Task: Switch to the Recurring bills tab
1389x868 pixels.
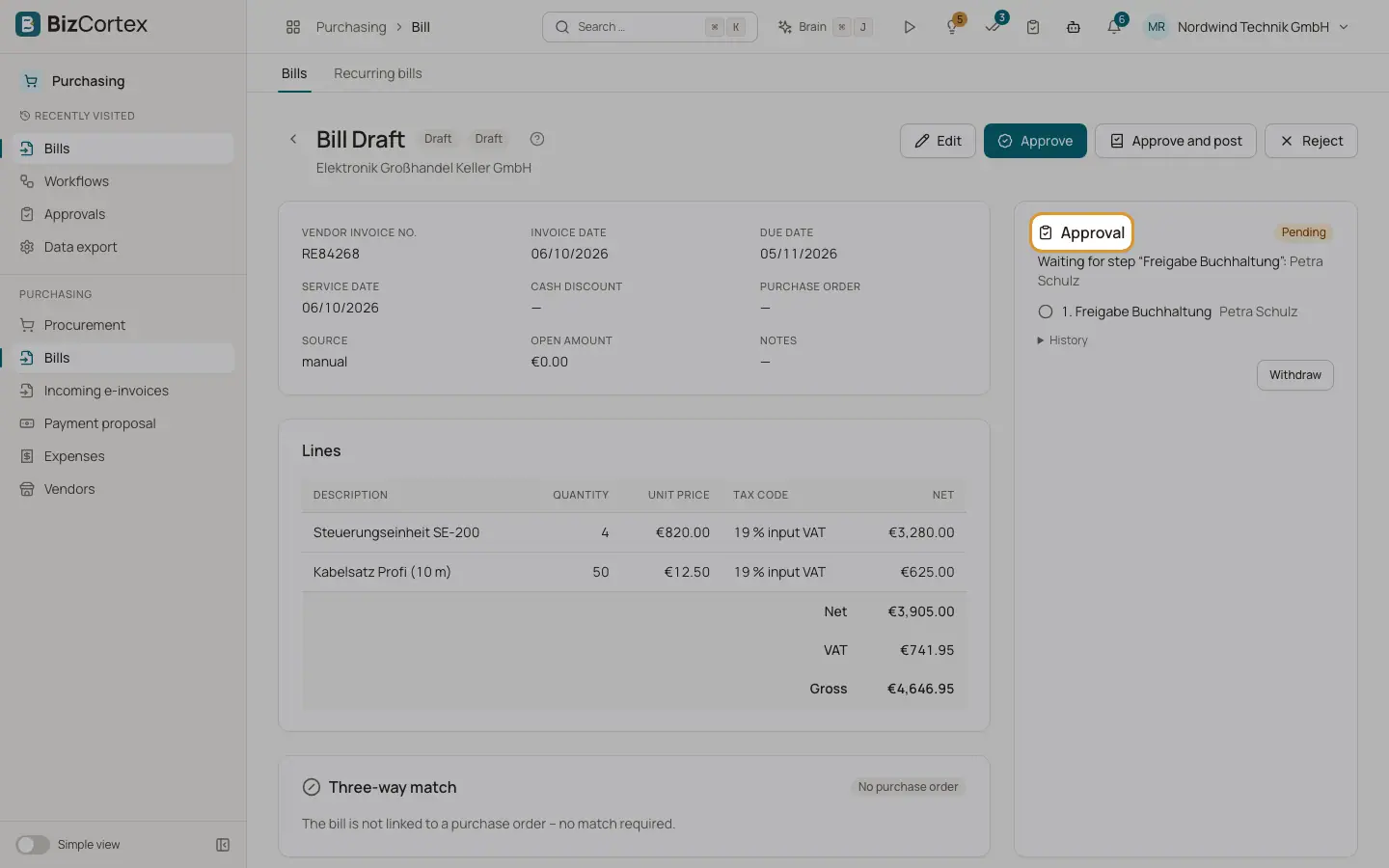Action: tap(377, 73)
